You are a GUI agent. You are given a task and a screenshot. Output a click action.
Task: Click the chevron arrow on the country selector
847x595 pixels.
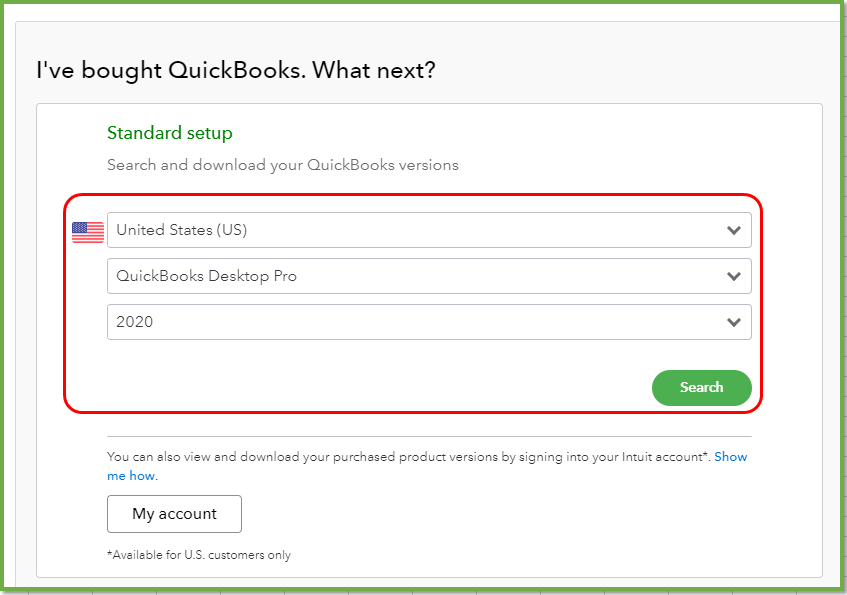(x=735, y=230)
